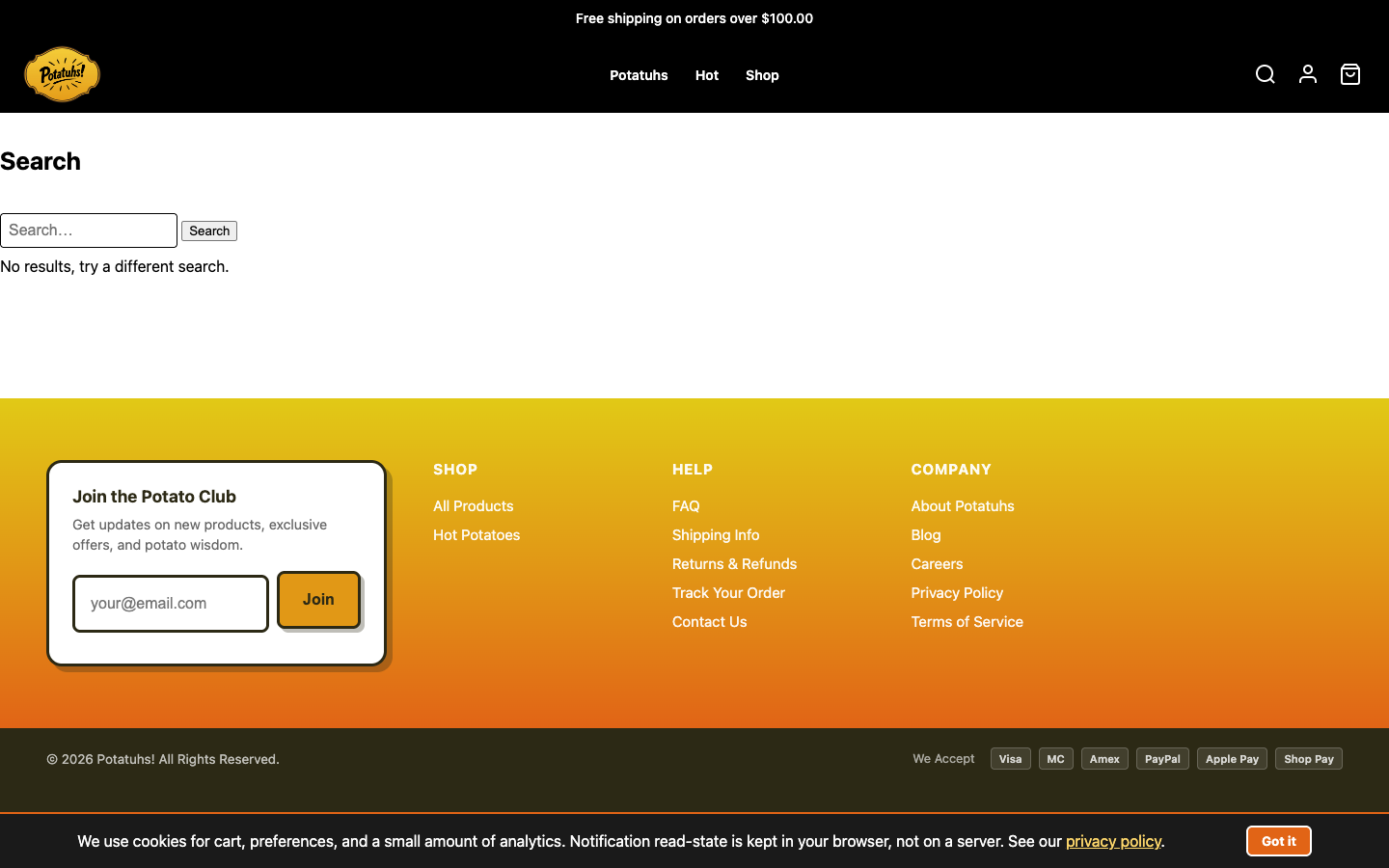The height and width of the screenshot is (868, 1389).
Task: Open All Products footer link
Action: coord(473,506)
